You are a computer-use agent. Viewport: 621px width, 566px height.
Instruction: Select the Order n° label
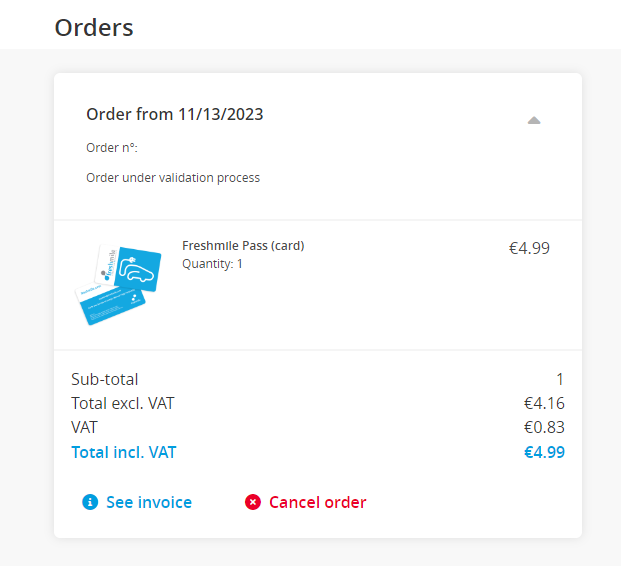pos(112,148)
